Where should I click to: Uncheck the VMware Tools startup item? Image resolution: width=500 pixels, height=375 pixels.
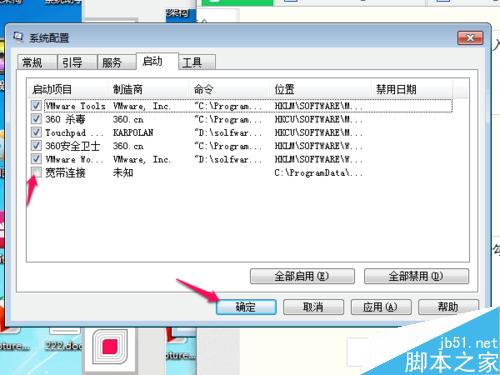pos(36,106)
